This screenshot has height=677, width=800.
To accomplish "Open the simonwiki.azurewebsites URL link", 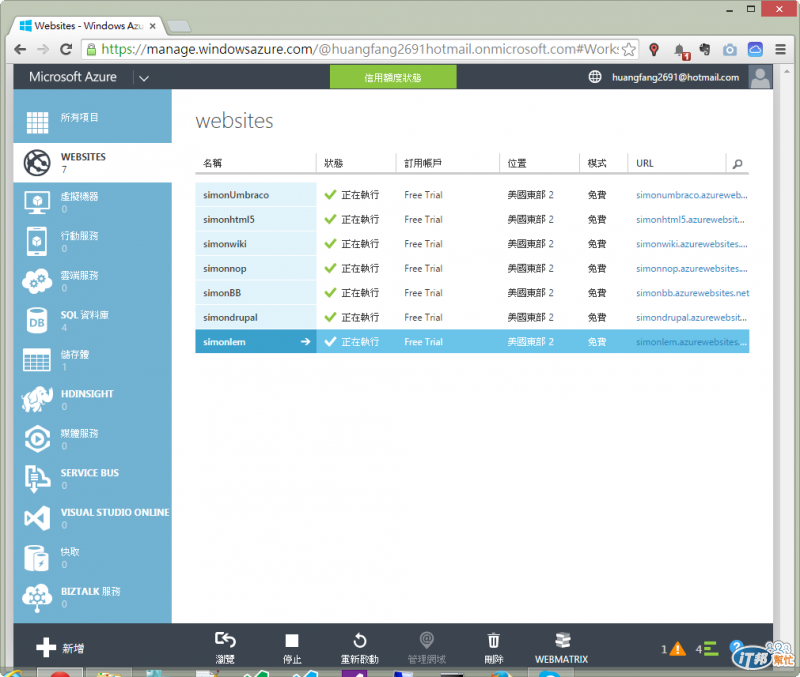I will (x=691, y=244).
